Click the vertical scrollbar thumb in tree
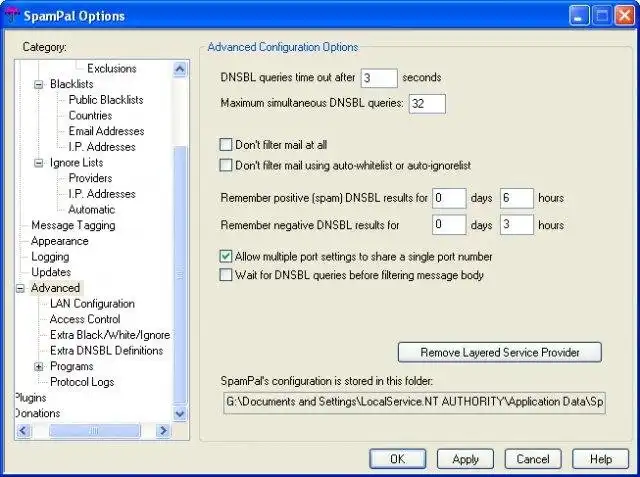 point(180,275)
